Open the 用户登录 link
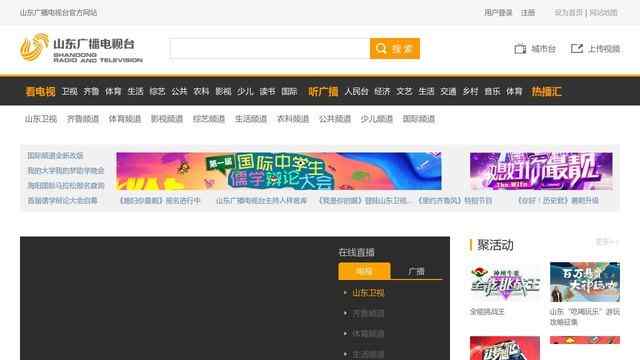640x360 pixels. point(498,13)
